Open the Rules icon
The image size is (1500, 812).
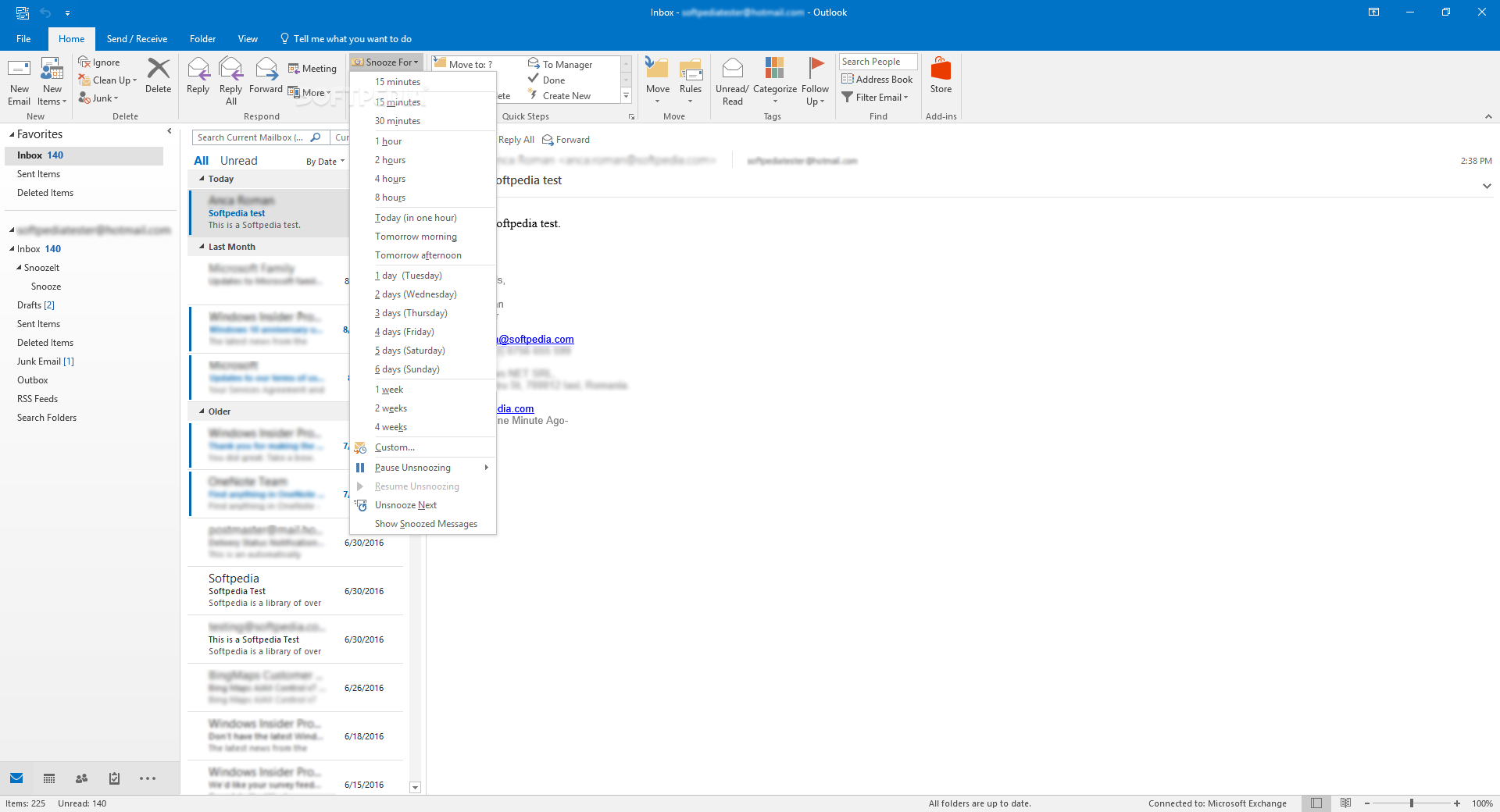pyautogui.click(x=691, y=69)
